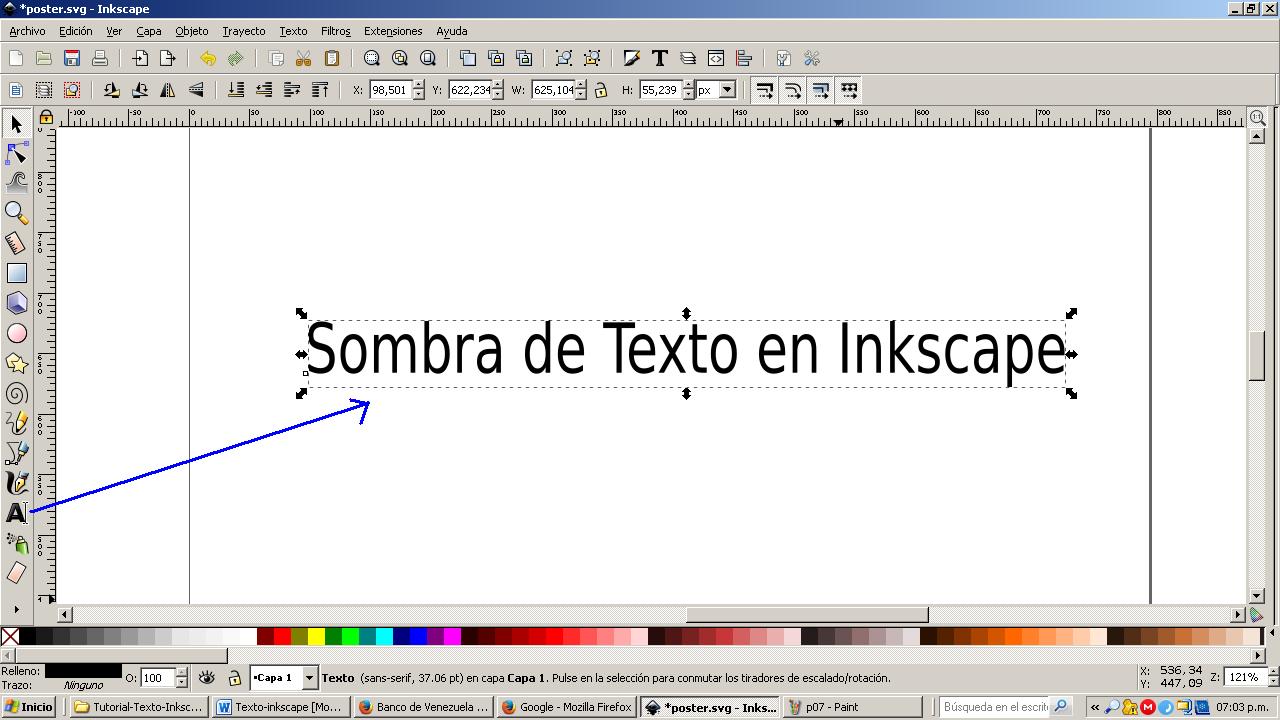Pick the None (X) swatch in the palette

[x=10, y=636]
